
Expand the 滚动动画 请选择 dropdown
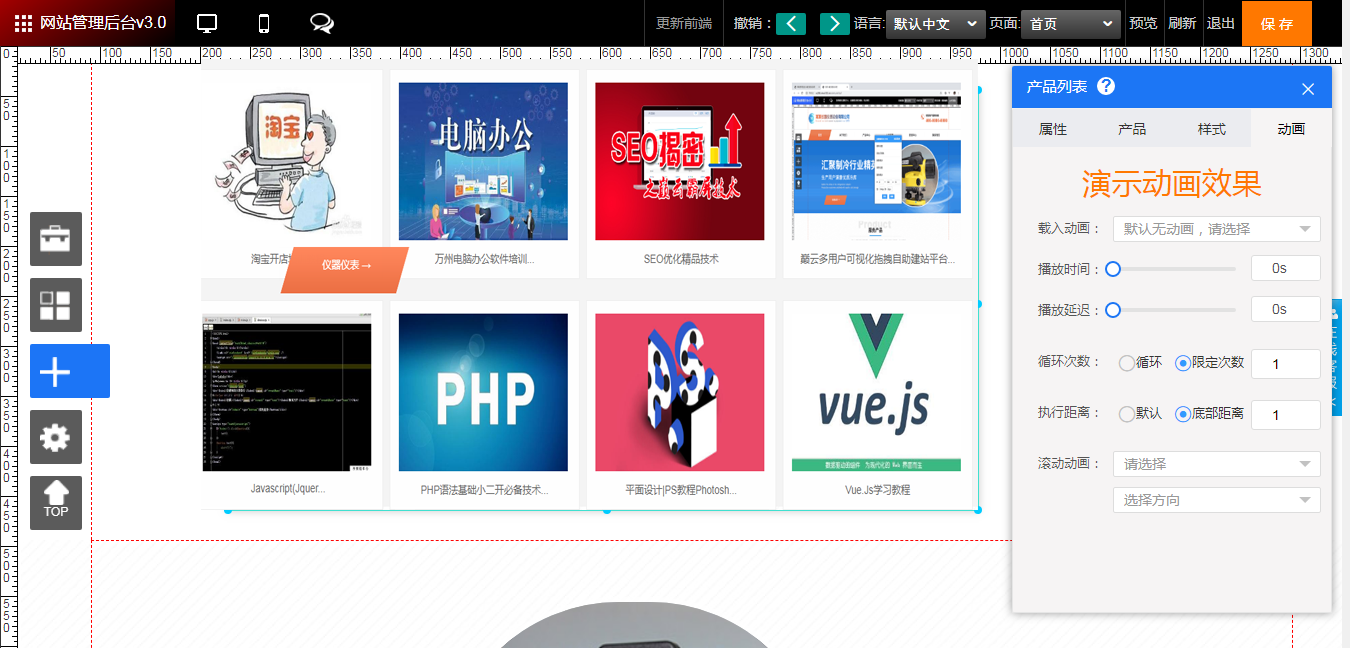[x=1216, y=464]
